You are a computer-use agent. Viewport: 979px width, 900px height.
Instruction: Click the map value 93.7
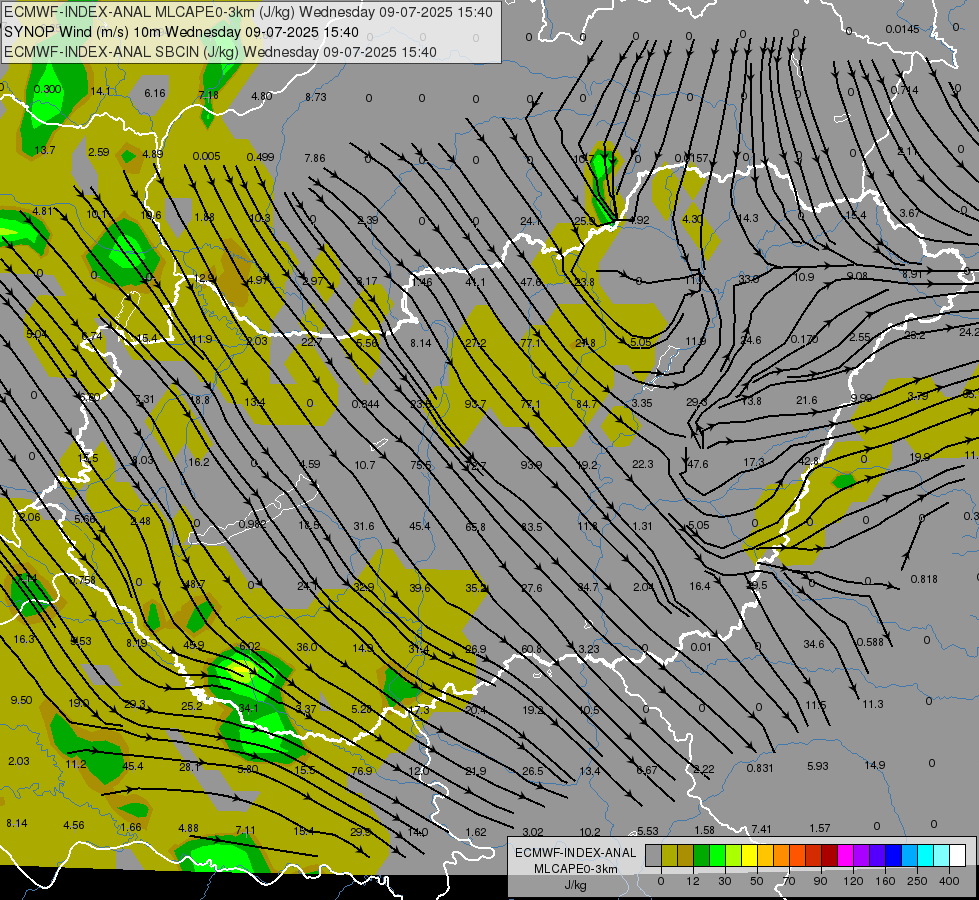475,404
